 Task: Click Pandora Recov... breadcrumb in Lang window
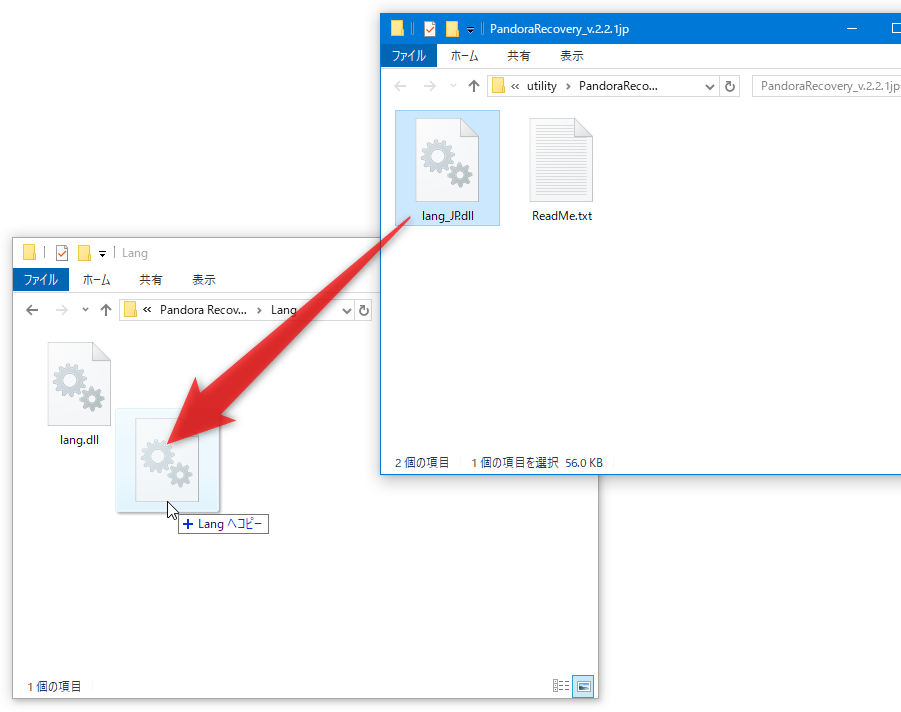pos(203,310)
